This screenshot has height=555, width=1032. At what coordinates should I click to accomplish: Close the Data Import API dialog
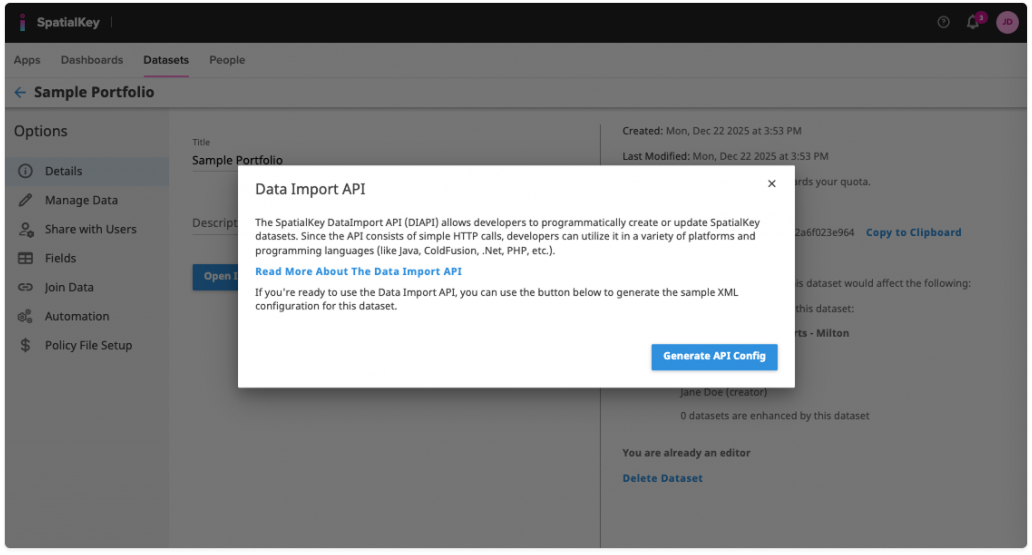click(771, 184)
